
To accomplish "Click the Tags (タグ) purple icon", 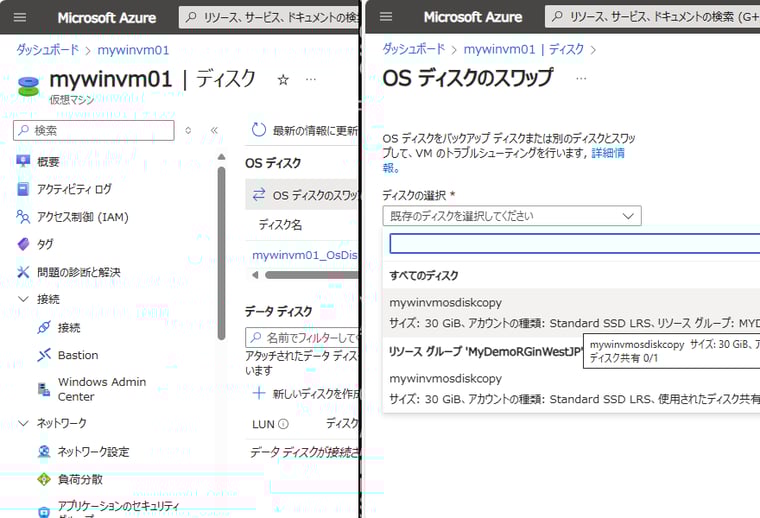I will click(x=23, y=244).
